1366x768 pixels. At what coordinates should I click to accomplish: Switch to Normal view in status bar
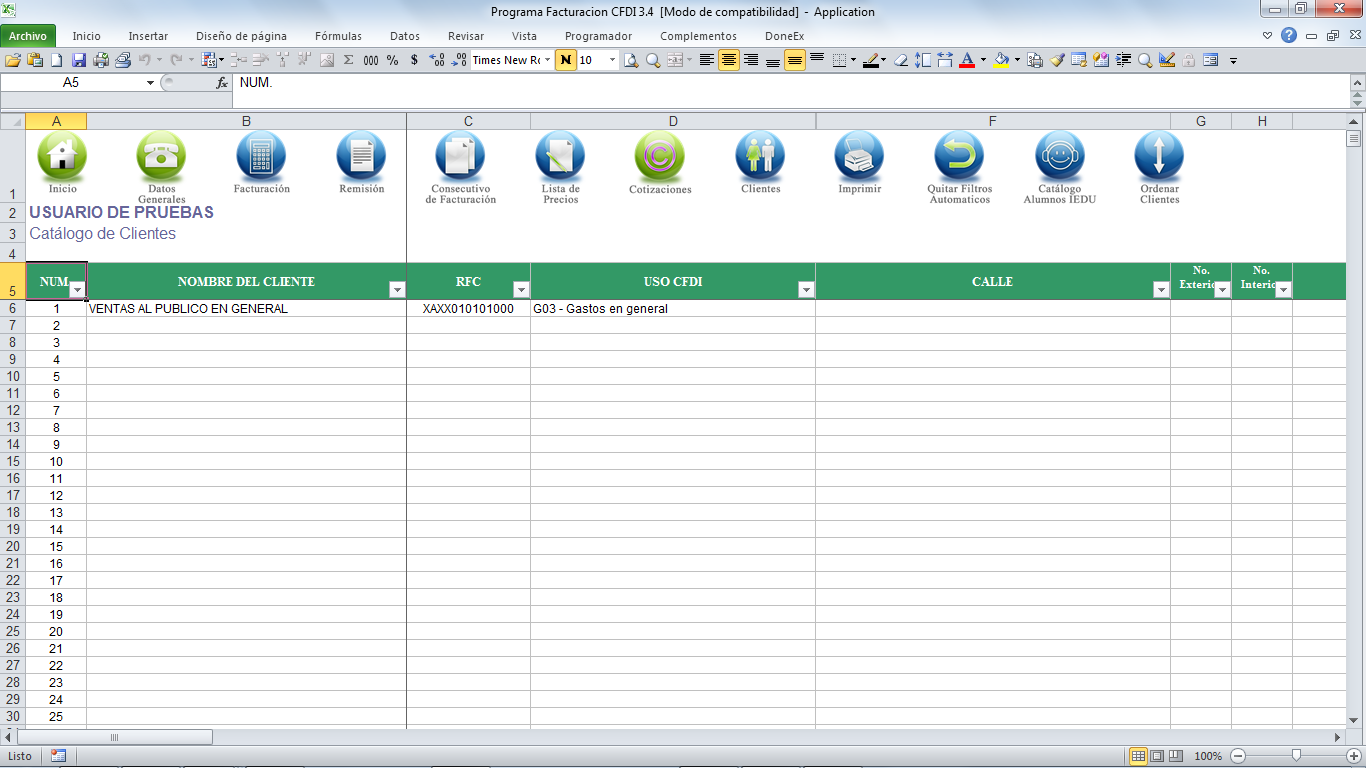click(1138, 756)
